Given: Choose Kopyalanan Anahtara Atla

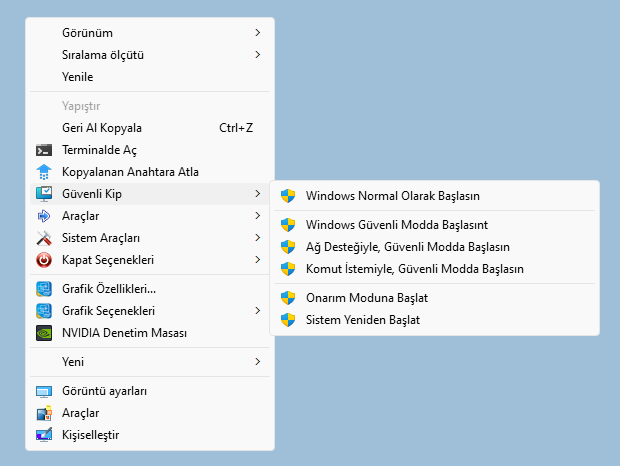Looking at the screenshot, I should (x=150, y=172).
